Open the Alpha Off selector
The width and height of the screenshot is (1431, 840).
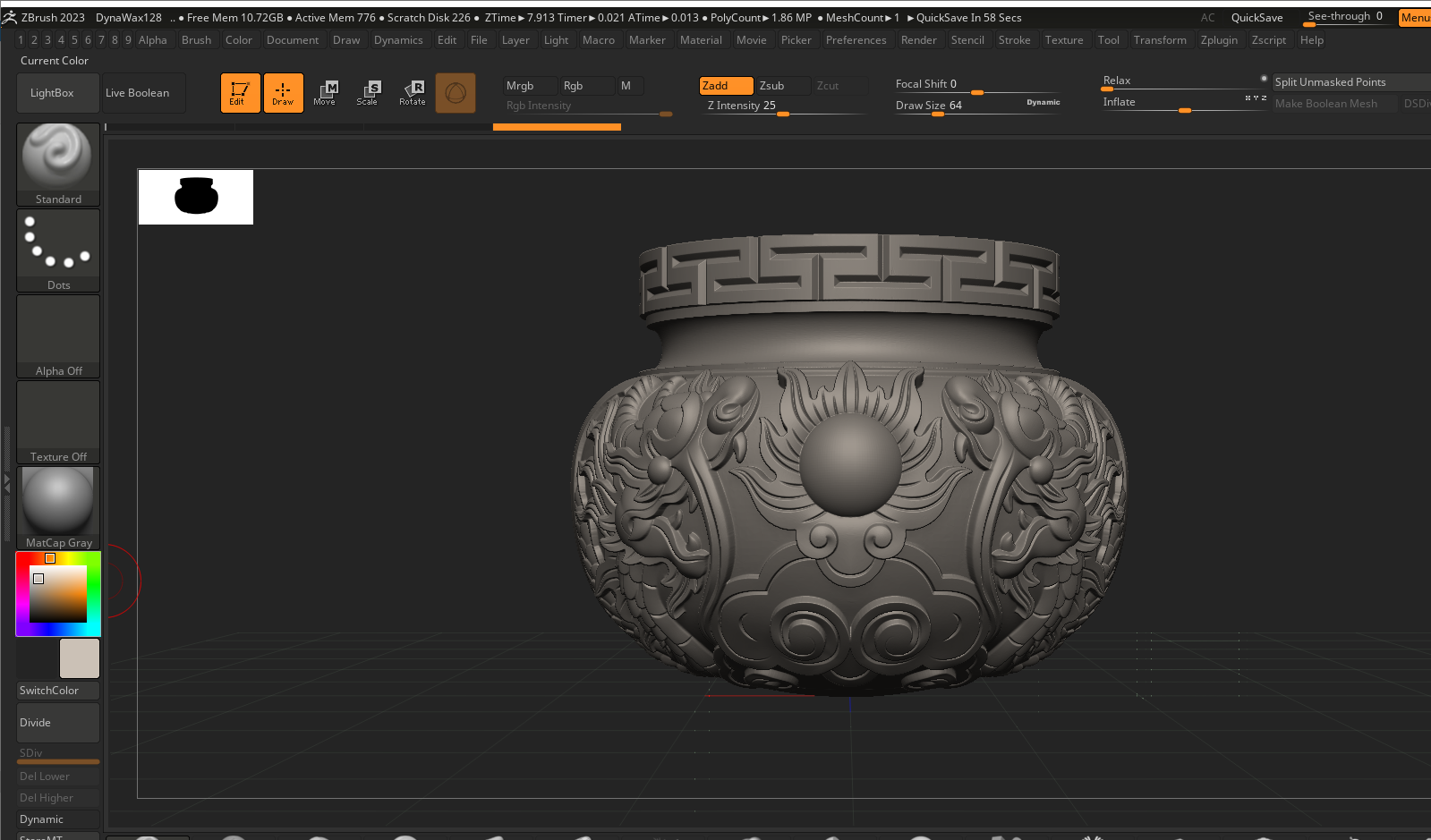coord(58,335)
